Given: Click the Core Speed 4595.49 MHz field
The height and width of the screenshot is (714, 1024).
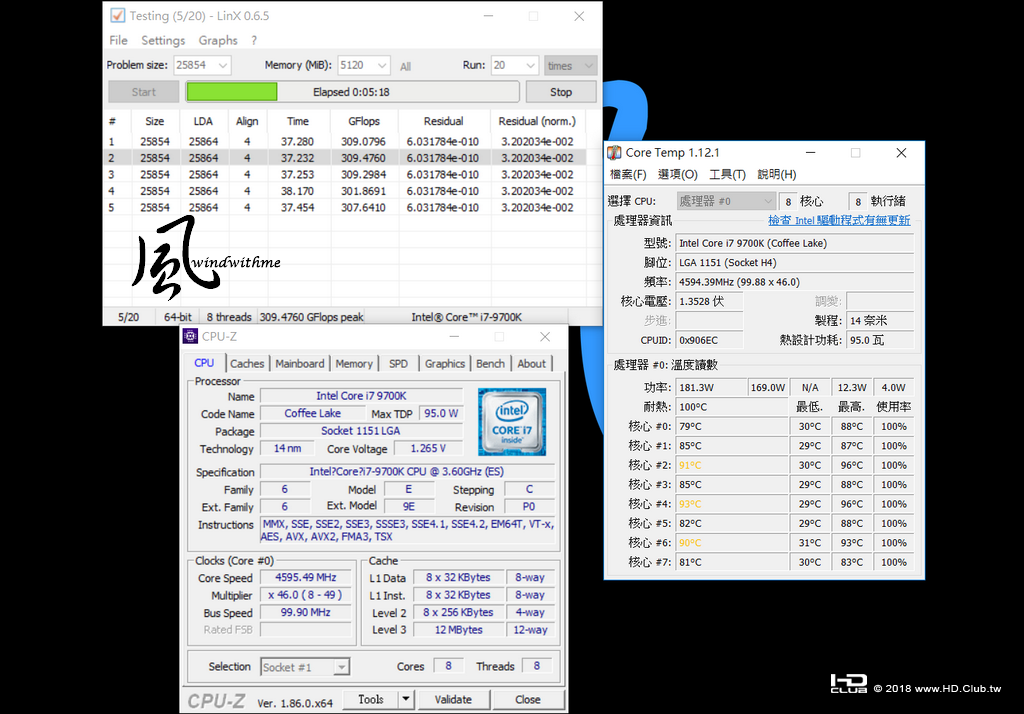Looking at the screenshot, I should point(306,577).
